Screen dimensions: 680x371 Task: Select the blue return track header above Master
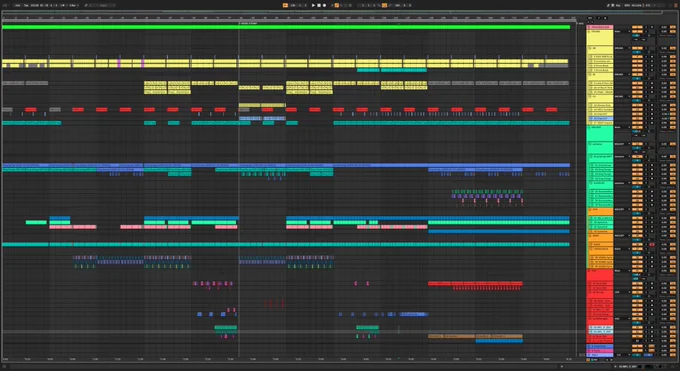pos(600,346)
